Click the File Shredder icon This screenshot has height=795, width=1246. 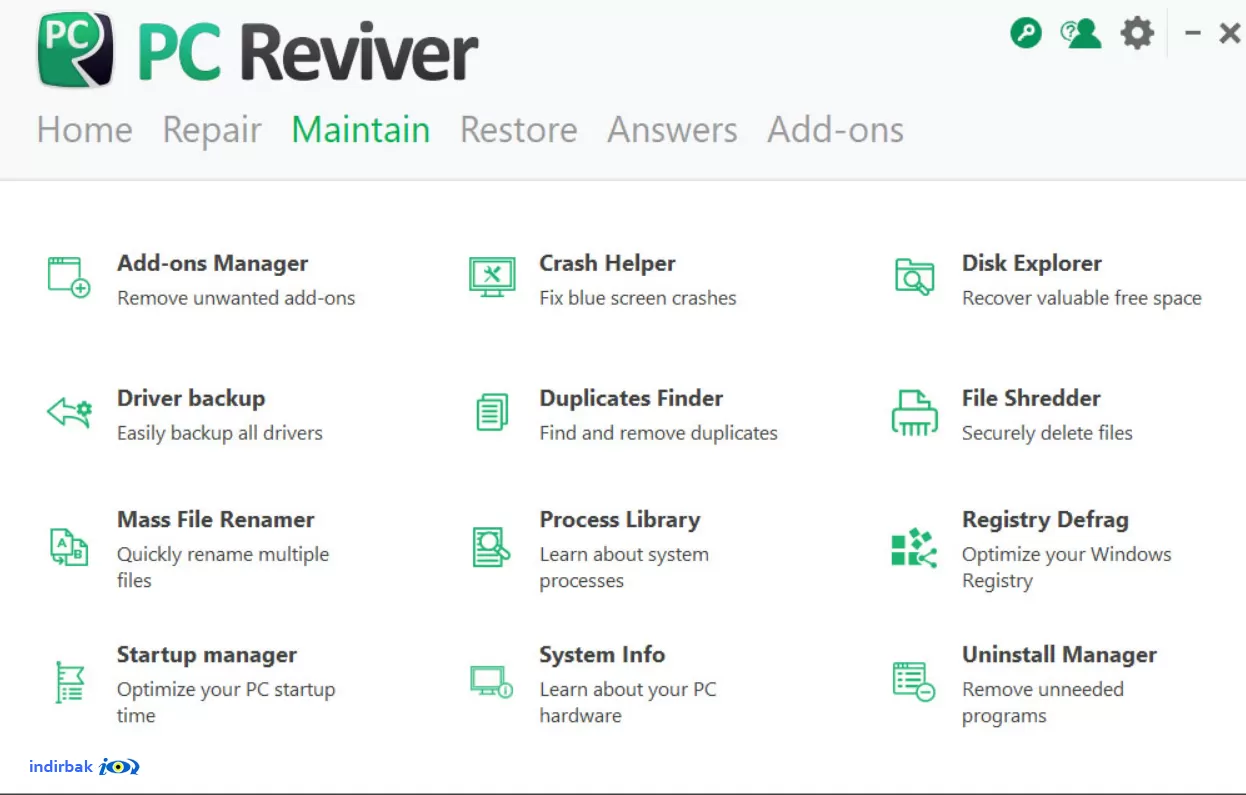click(x=914, y=412)
